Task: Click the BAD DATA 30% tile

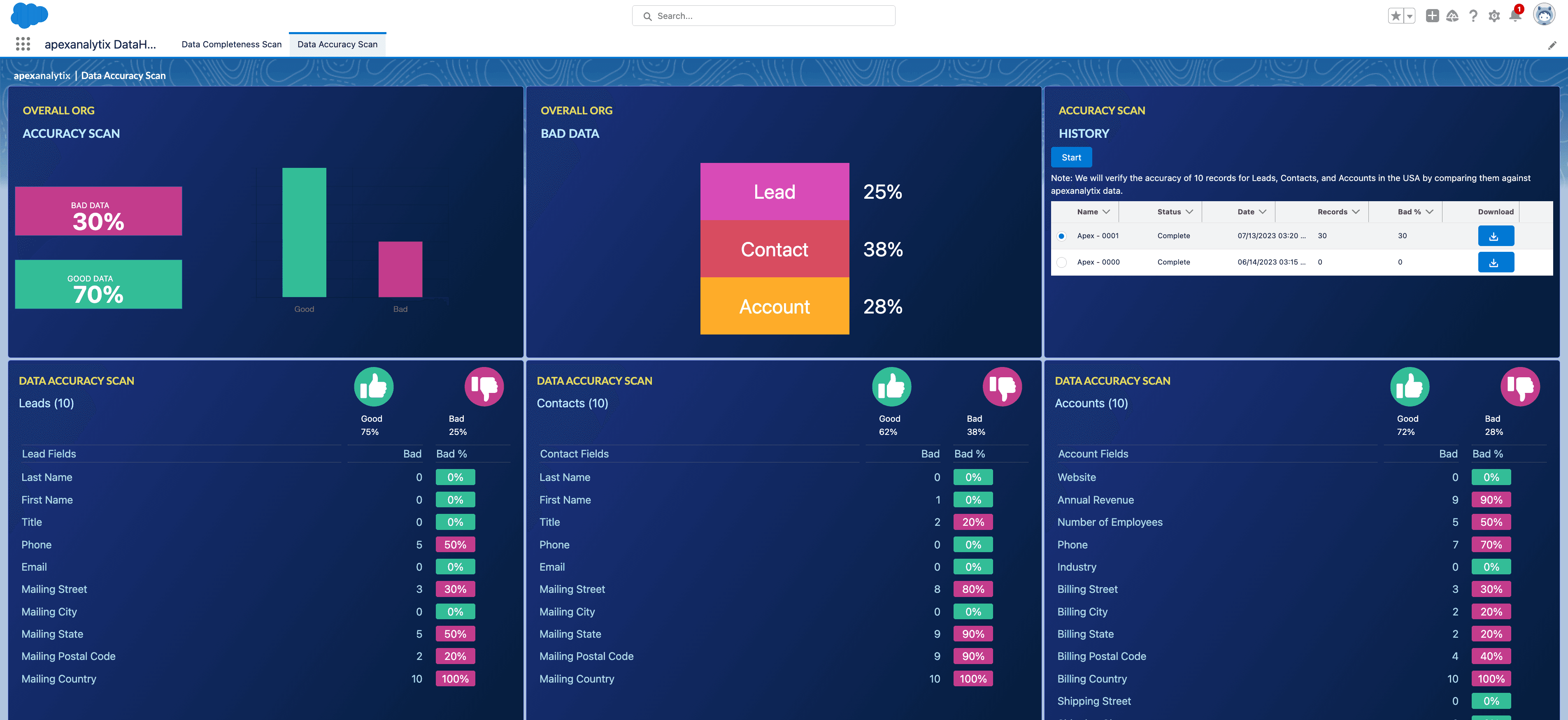Action: pos(99,211)
